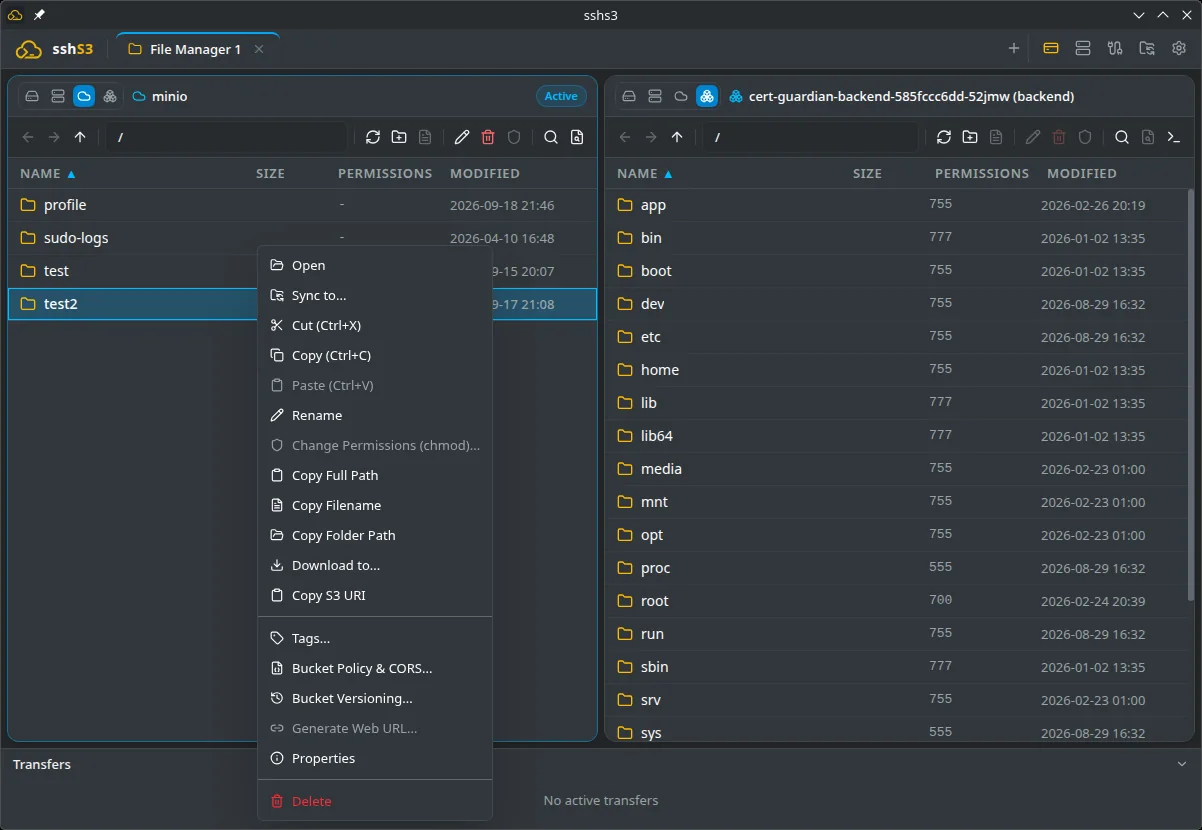Choose Sync to... from context menu
The height and width of the screenshot is (830, 1202).
tap(375, 295)
